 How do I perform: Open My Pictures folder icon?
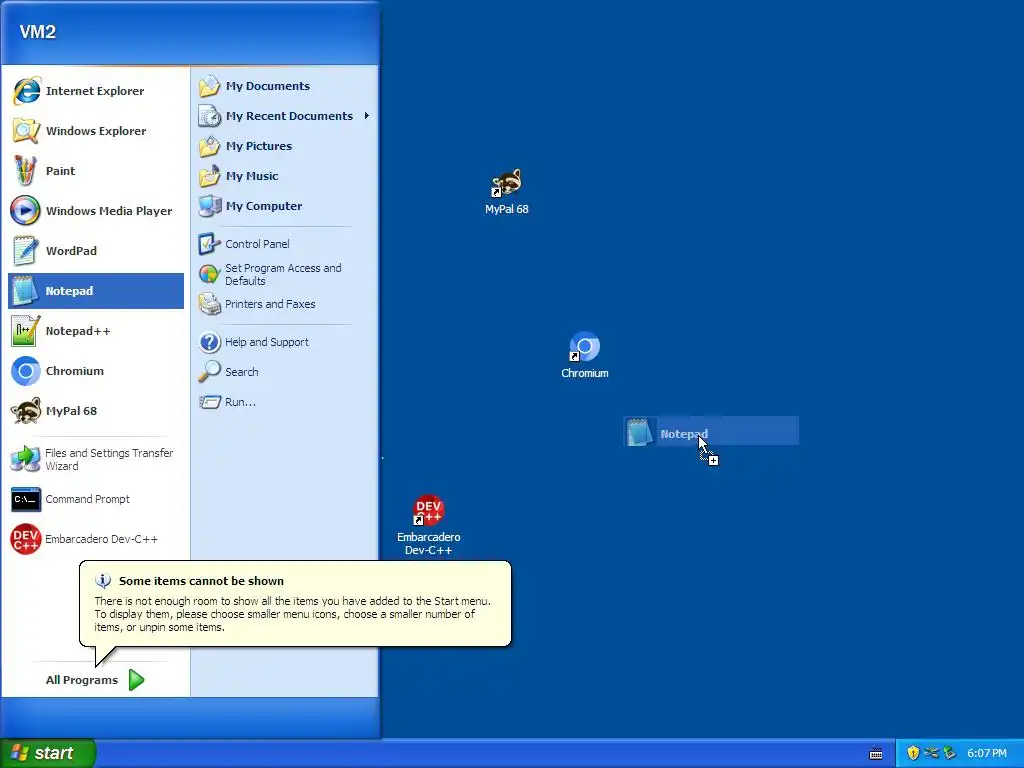coord(210,146)
